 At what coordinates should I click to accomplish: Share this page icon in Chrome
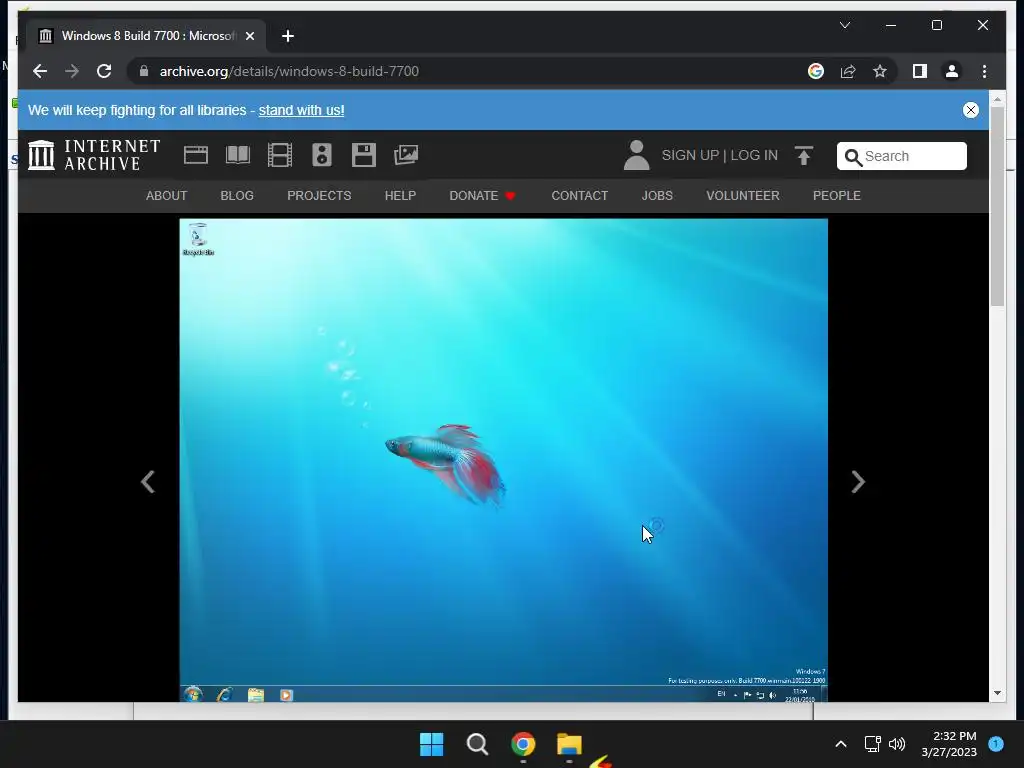click(848, 71)
